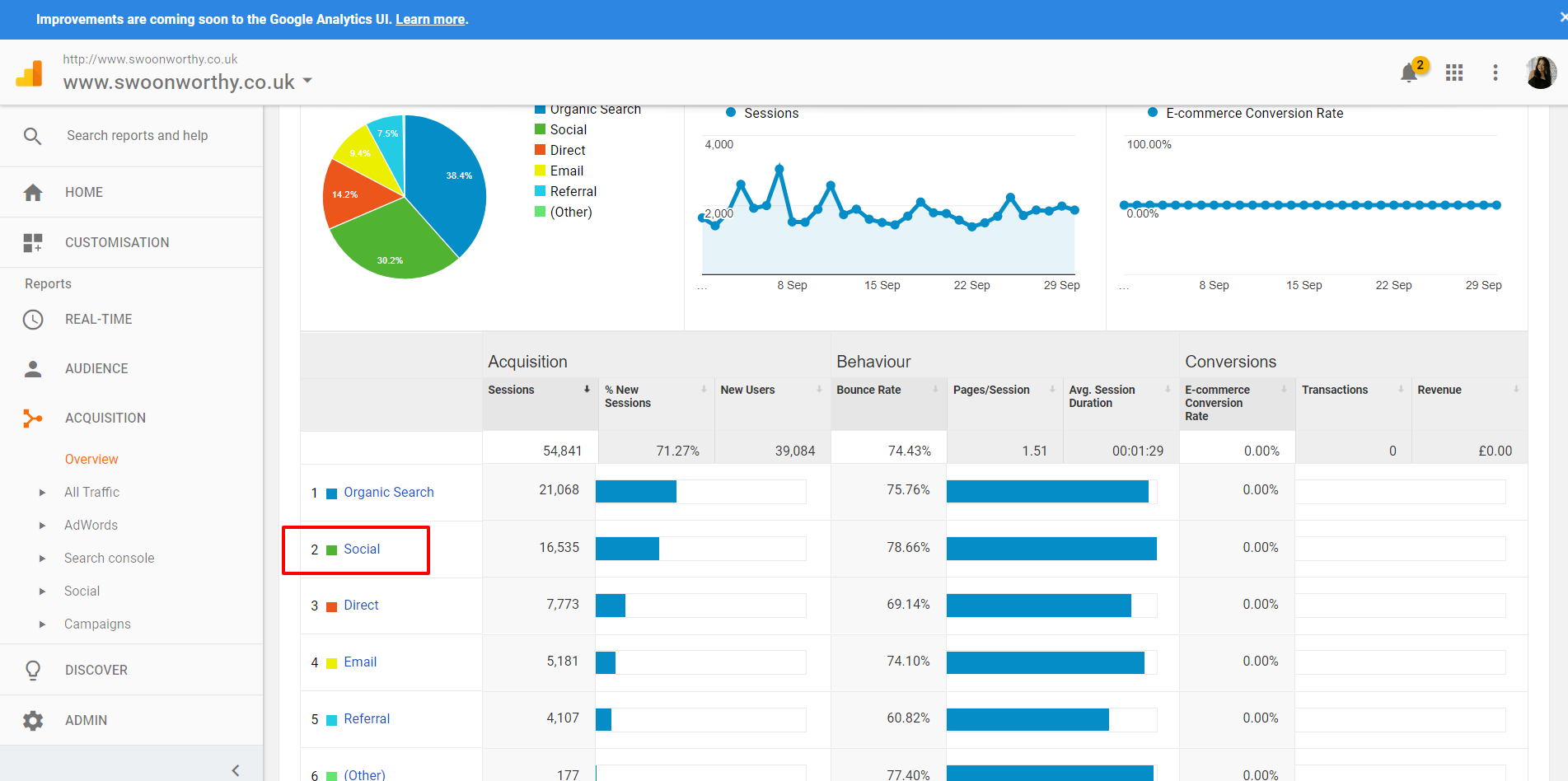Open the Organic Search channel link
This screenshot has height=781, width=1568.
point(388,493)
